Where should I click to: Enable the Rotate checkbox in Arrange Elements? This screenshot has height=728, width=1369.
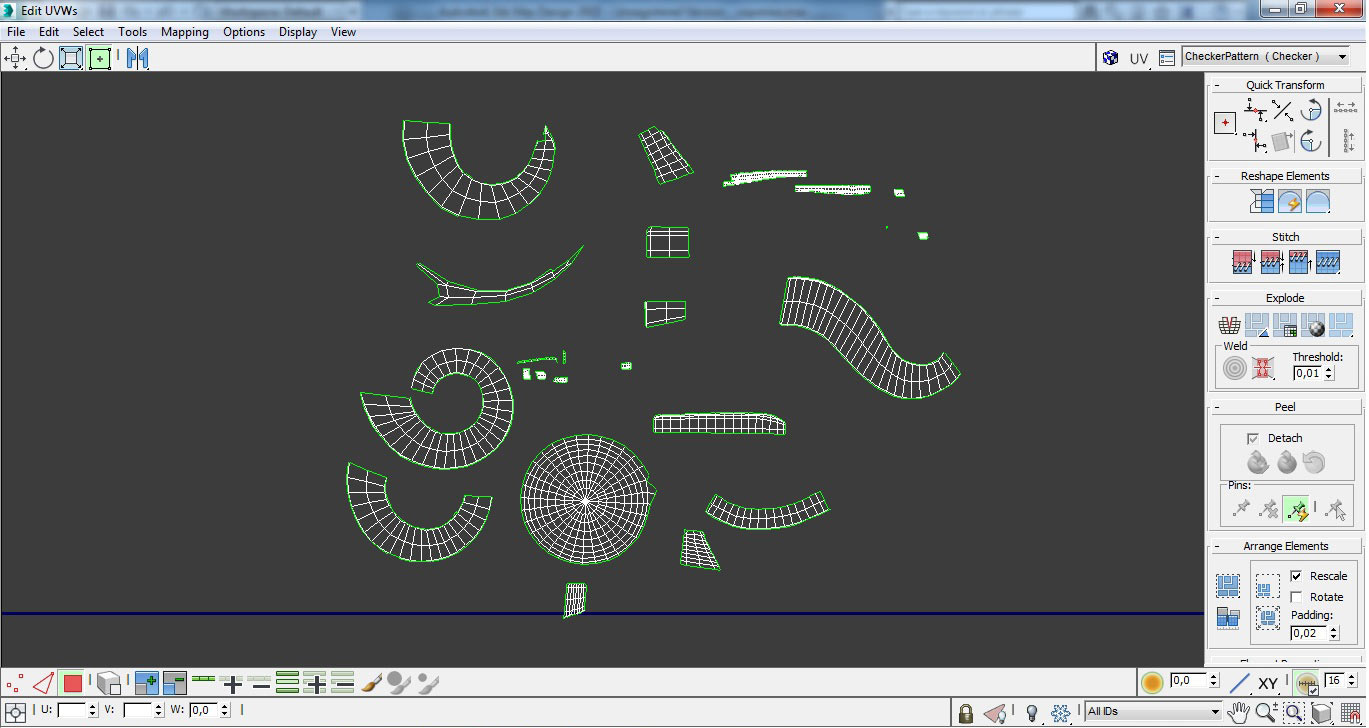point(1296,597)
